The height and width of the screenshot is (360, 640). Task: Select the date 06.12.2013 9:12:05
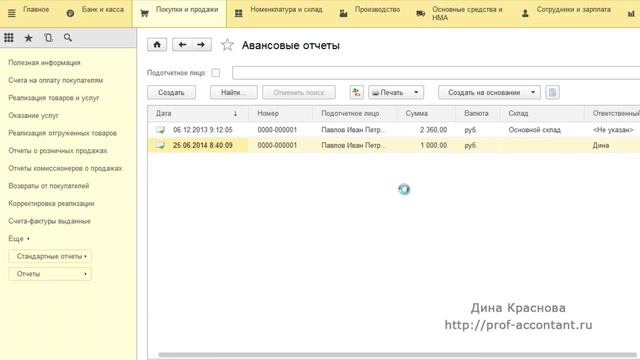202,130
